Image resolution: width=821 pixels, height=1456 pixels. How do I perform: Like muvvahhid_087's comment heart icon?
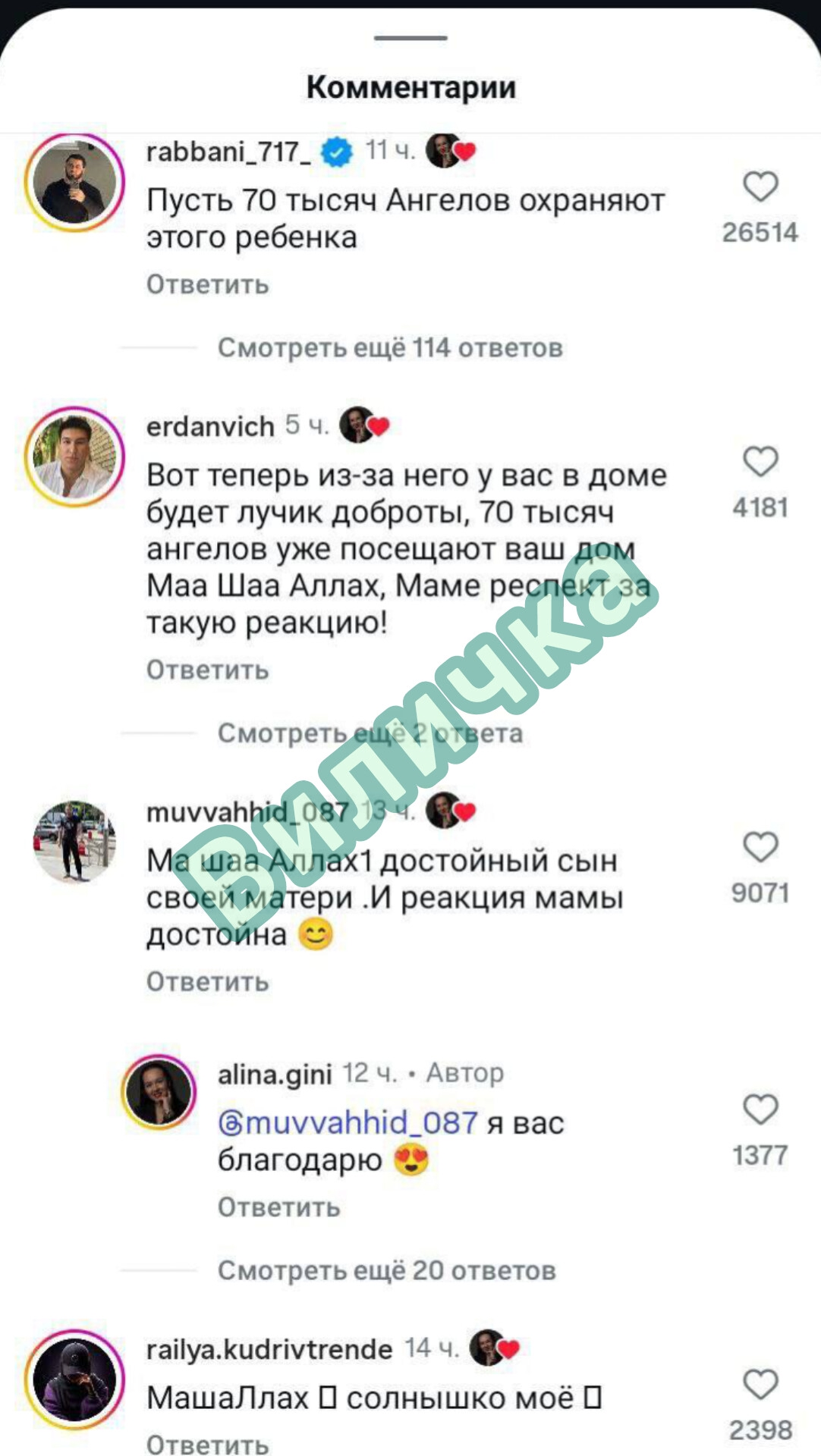[x=760, y=847]
